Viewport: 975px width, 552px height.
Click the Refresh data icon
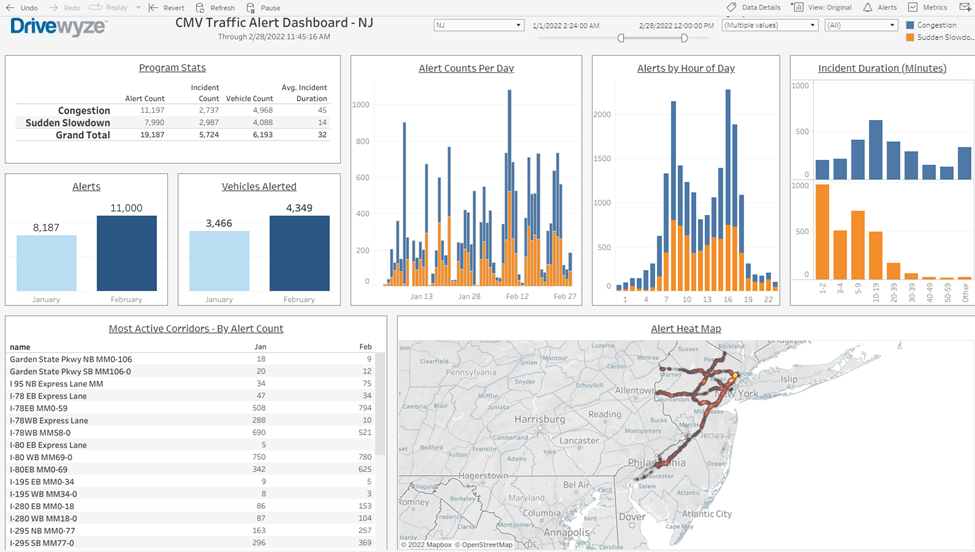coord(201,7)
